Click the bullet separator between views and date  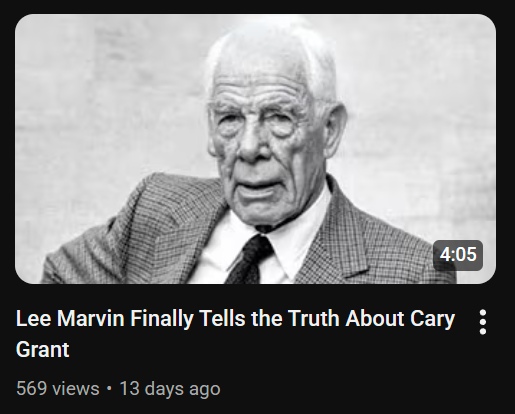[109, 389]
